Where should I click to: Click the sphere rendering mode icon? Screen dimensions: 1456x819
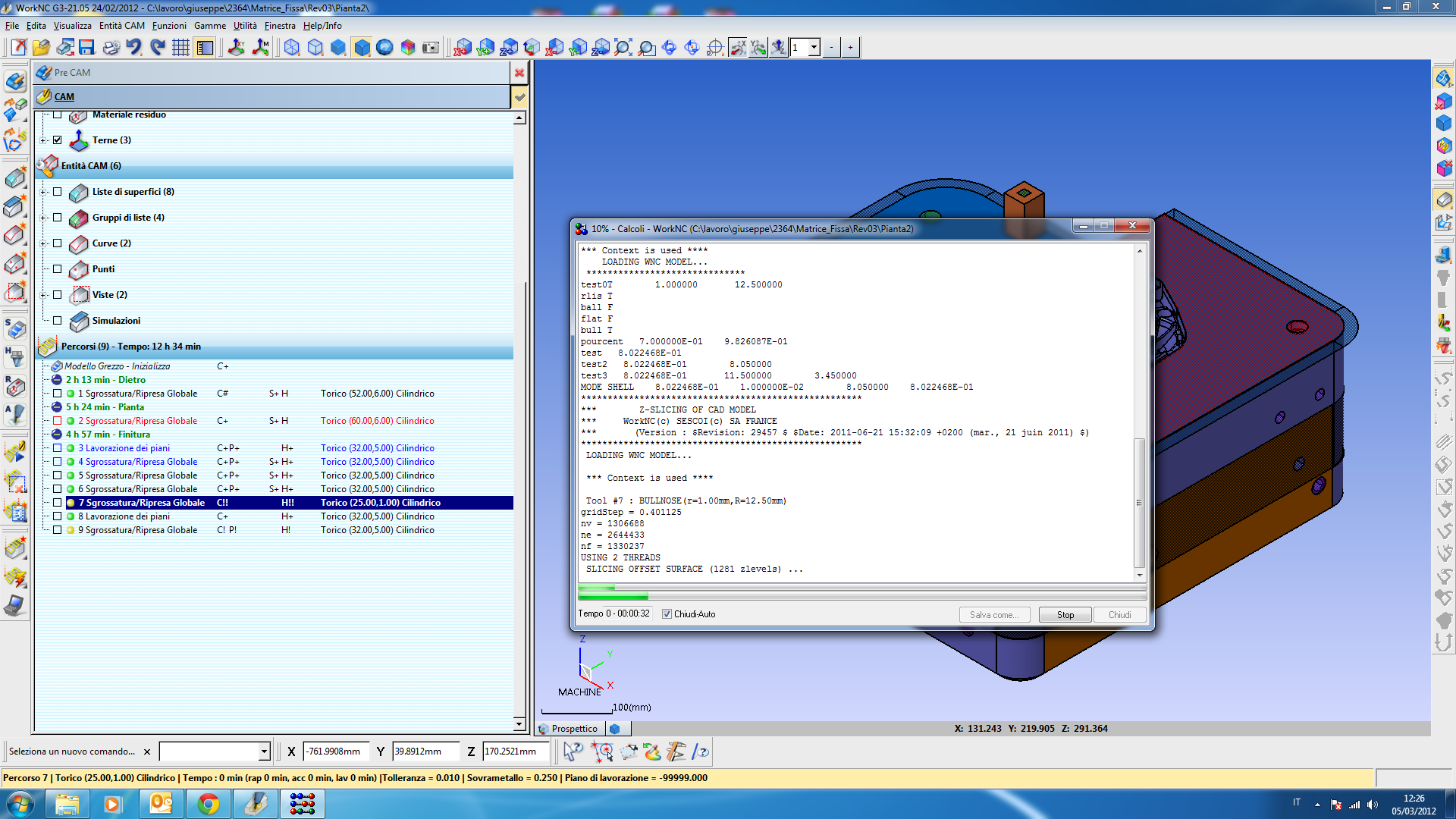[385, 47]
